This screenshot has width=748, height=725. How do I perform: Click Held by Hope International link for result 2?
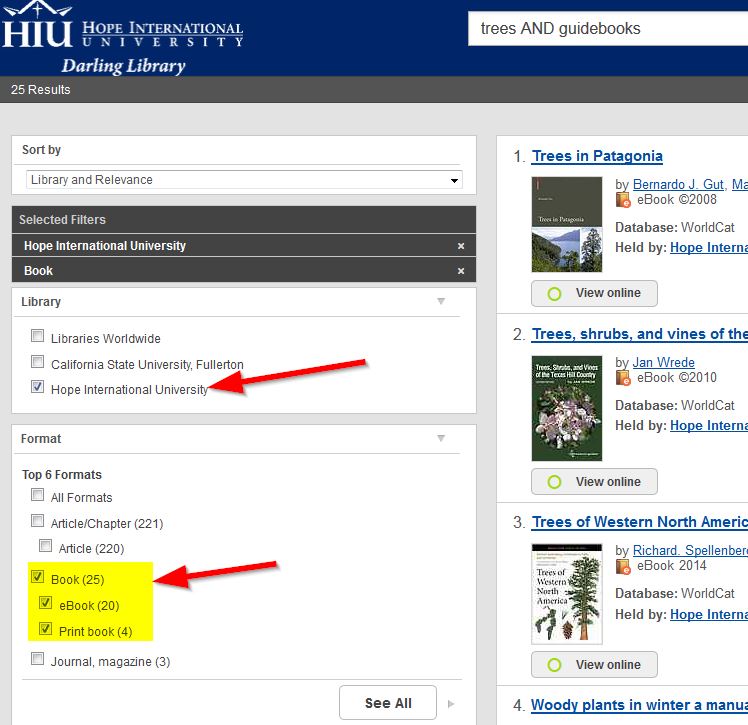709,425
